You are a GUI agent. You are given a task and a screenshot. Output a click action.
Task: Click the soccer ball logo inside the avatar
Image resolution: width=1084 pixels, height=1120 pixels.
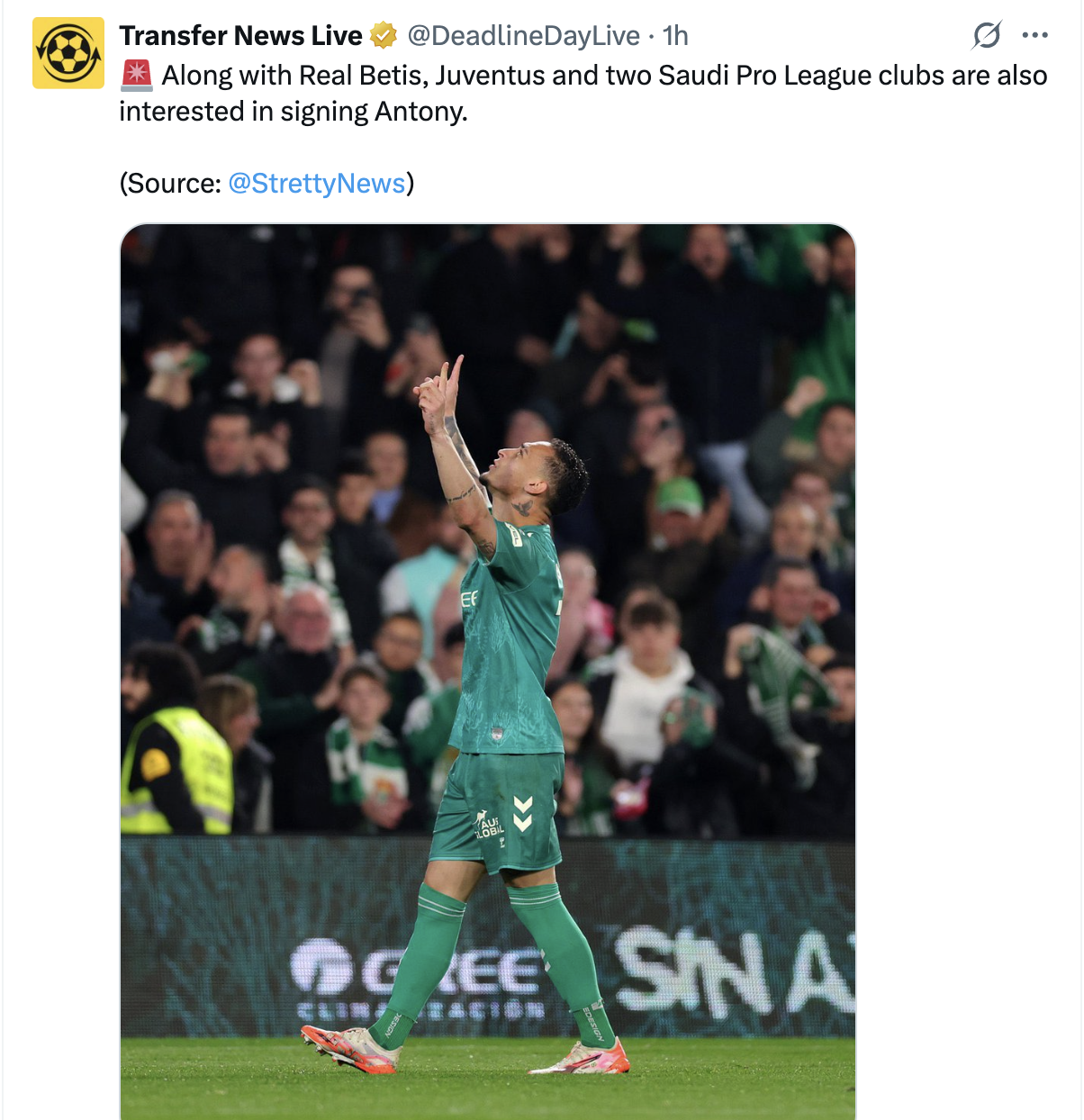point(68,52)
